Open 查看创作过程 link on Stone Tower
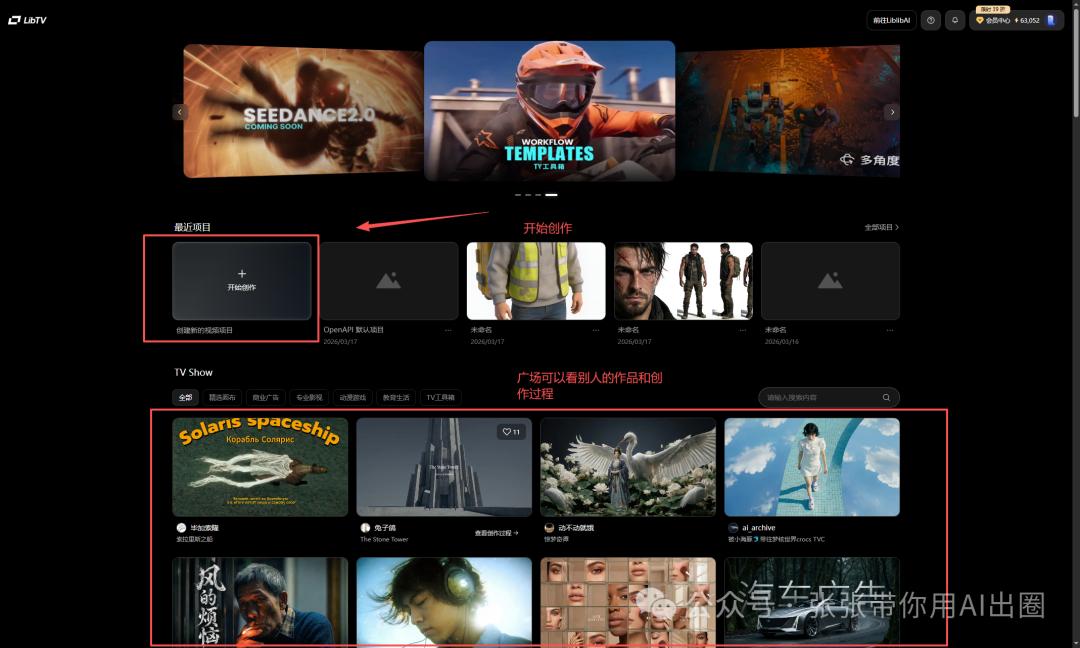Screen dimensions: 1080x648 point(496,534)
